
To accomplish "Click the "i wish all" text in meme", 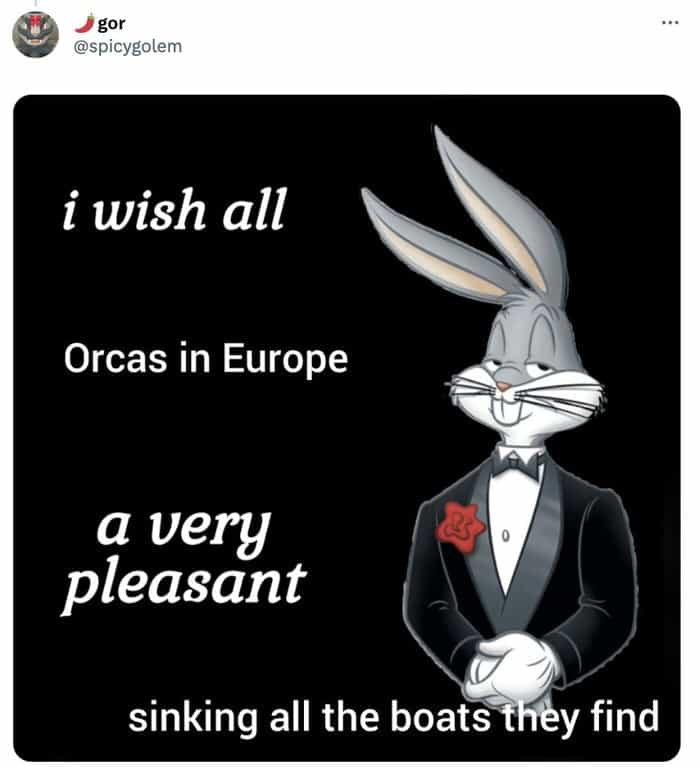I will [x=173, y=211].
